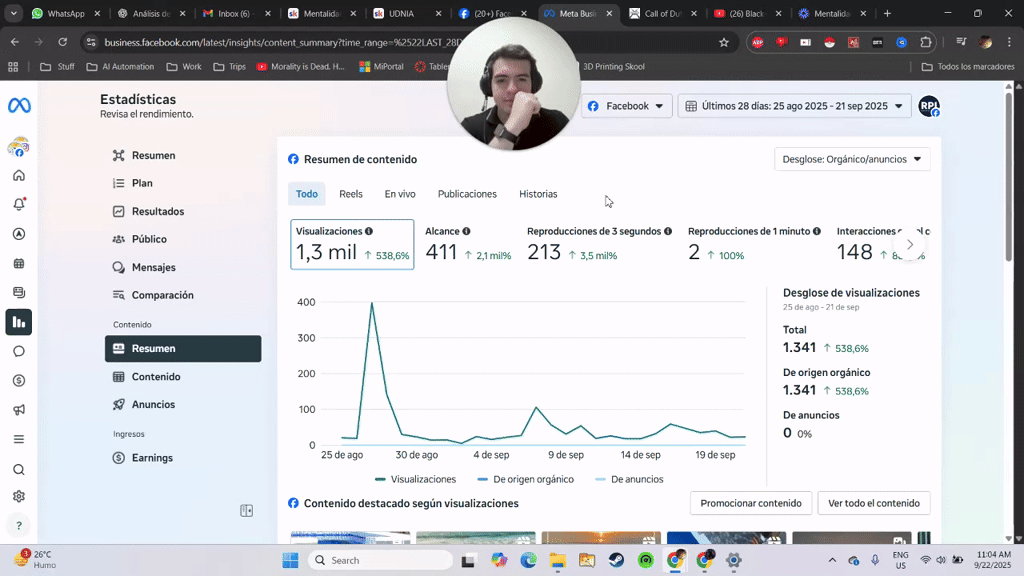1024x576 pixels.
Task: Click Promocionar contenido button
Action: [x=751, y=504]
